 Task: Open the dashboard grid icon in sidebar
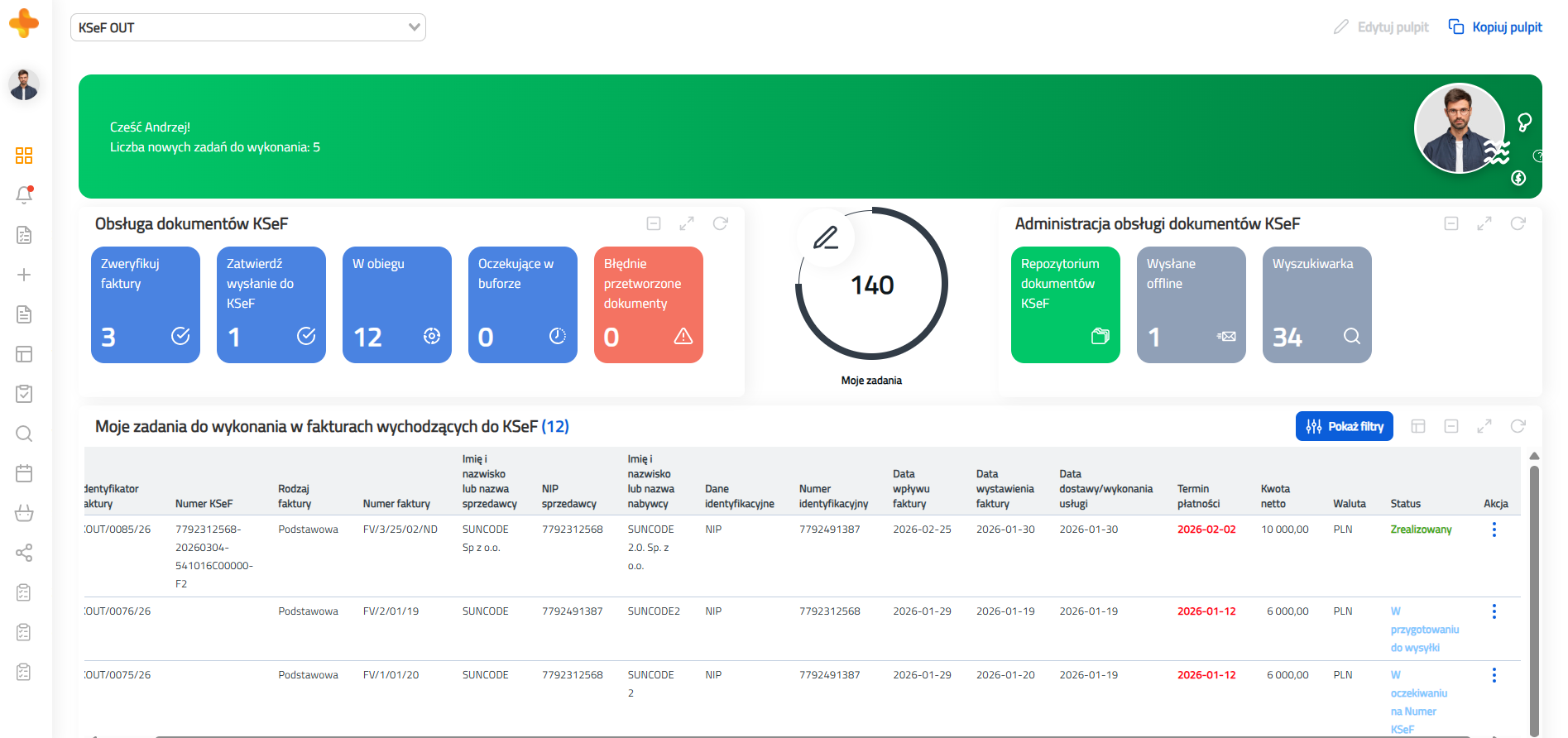(x=24, y=156)
